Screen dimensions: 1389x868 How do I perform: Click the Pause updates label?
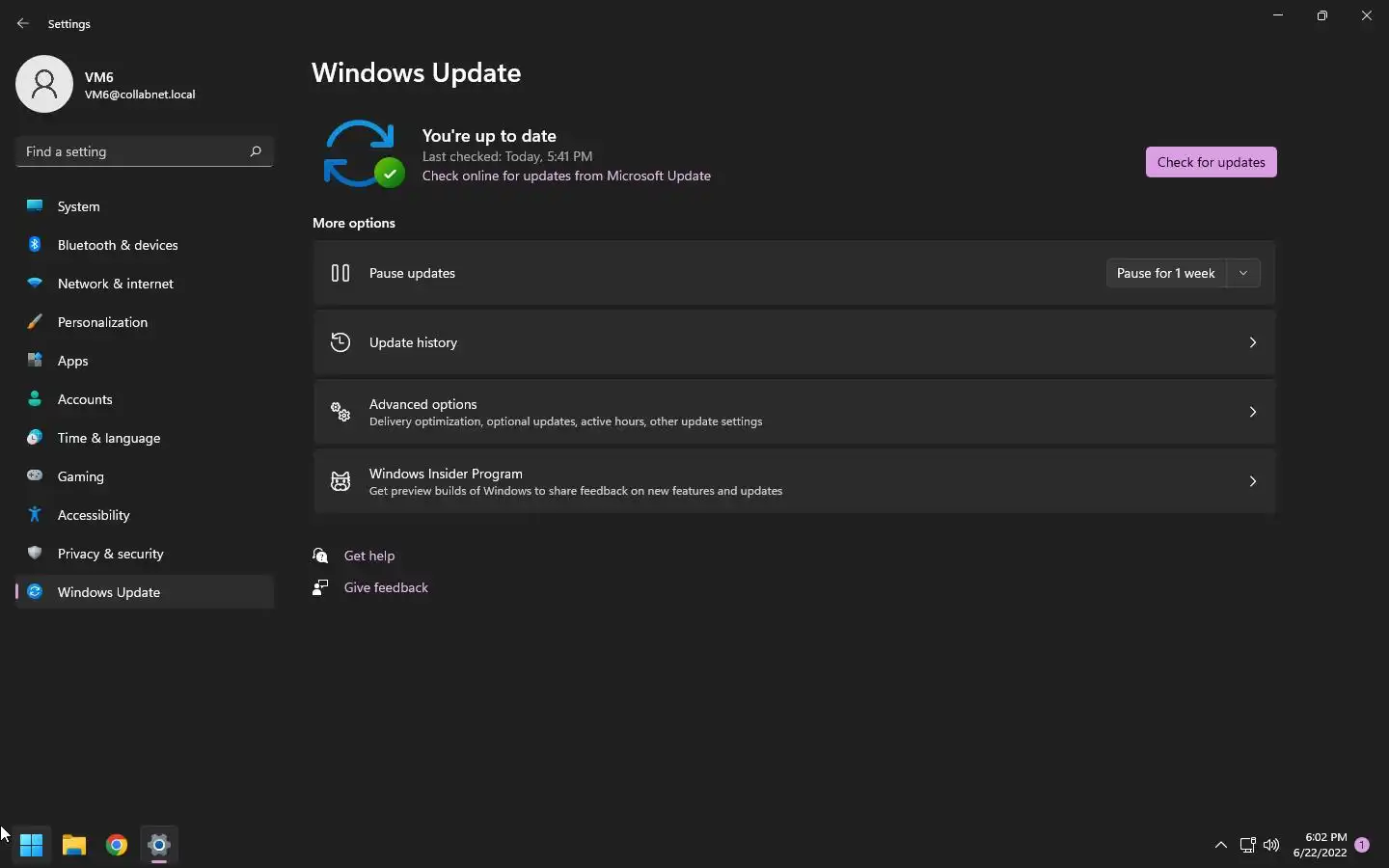point(412,273)
